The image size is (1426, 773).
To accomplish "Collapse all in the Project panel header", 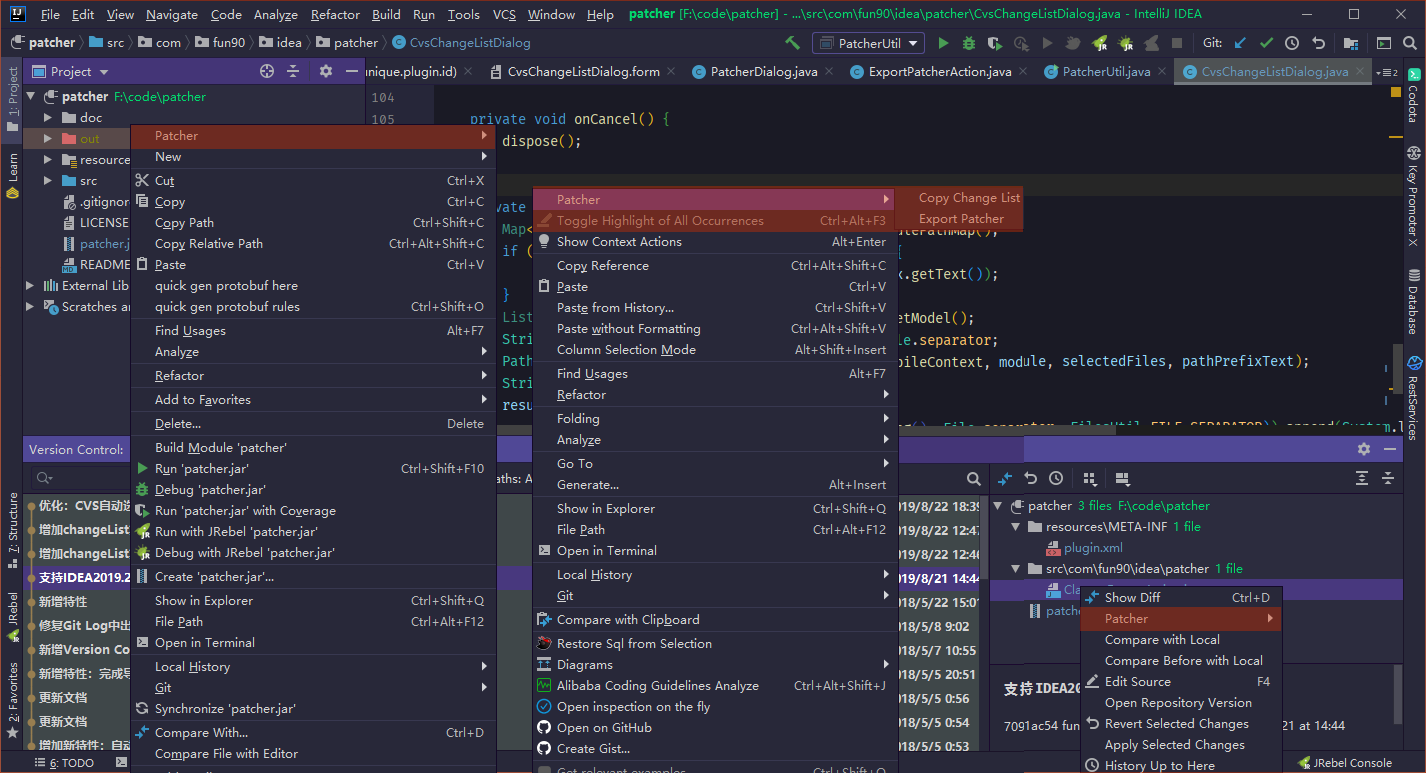I will point(293,71).
